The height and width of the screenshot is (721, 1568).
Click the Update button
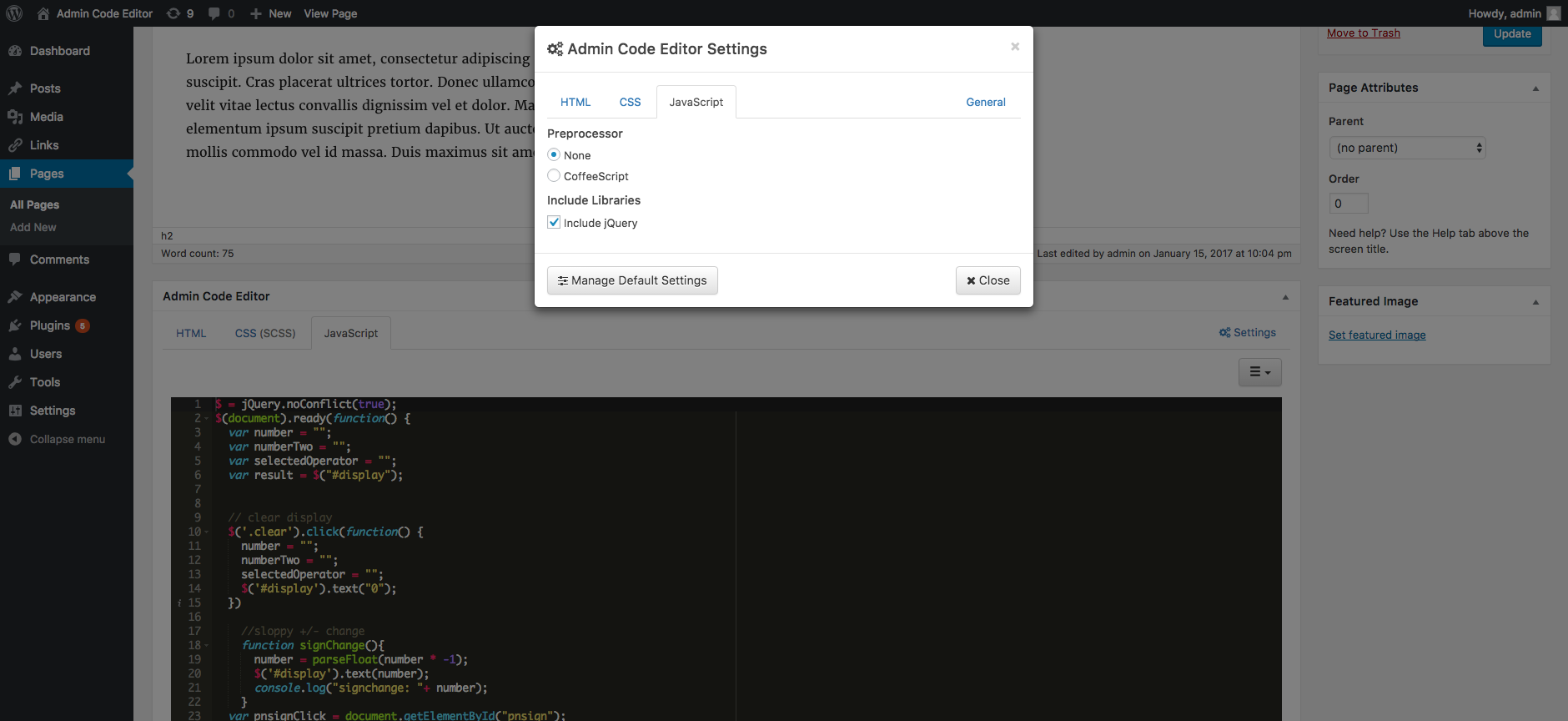(1512, 34)
